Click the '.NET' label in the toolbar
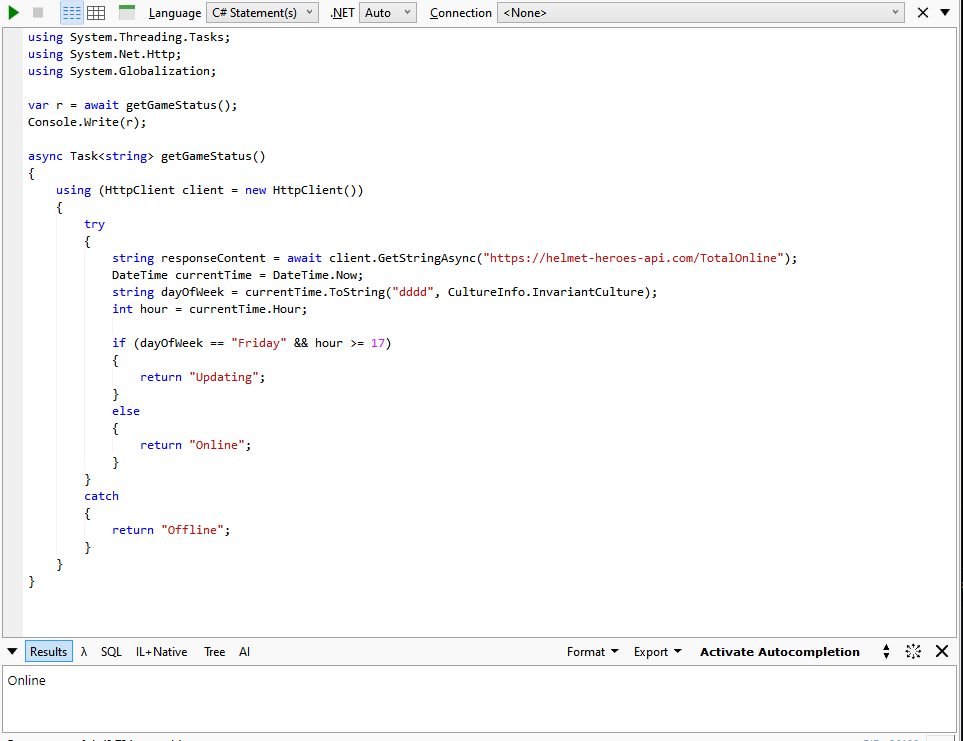Image resolution: width=963 pixels, height=741 pixels. pyautogui.click(x=342, y=13)
